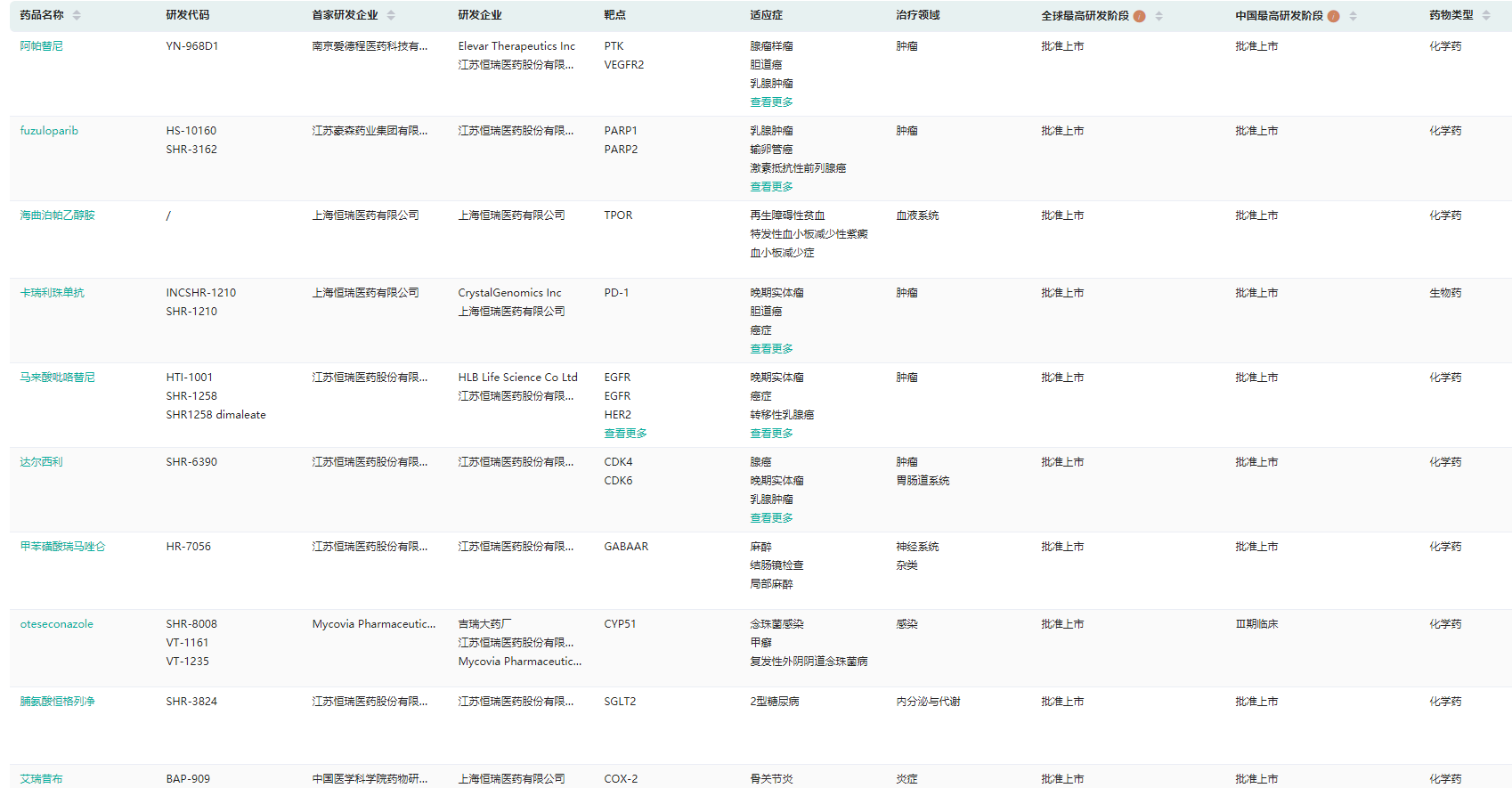1512x788 pixels.
Task: Click the 内分泌与代谢 therapeutic area
Action: 928,702
